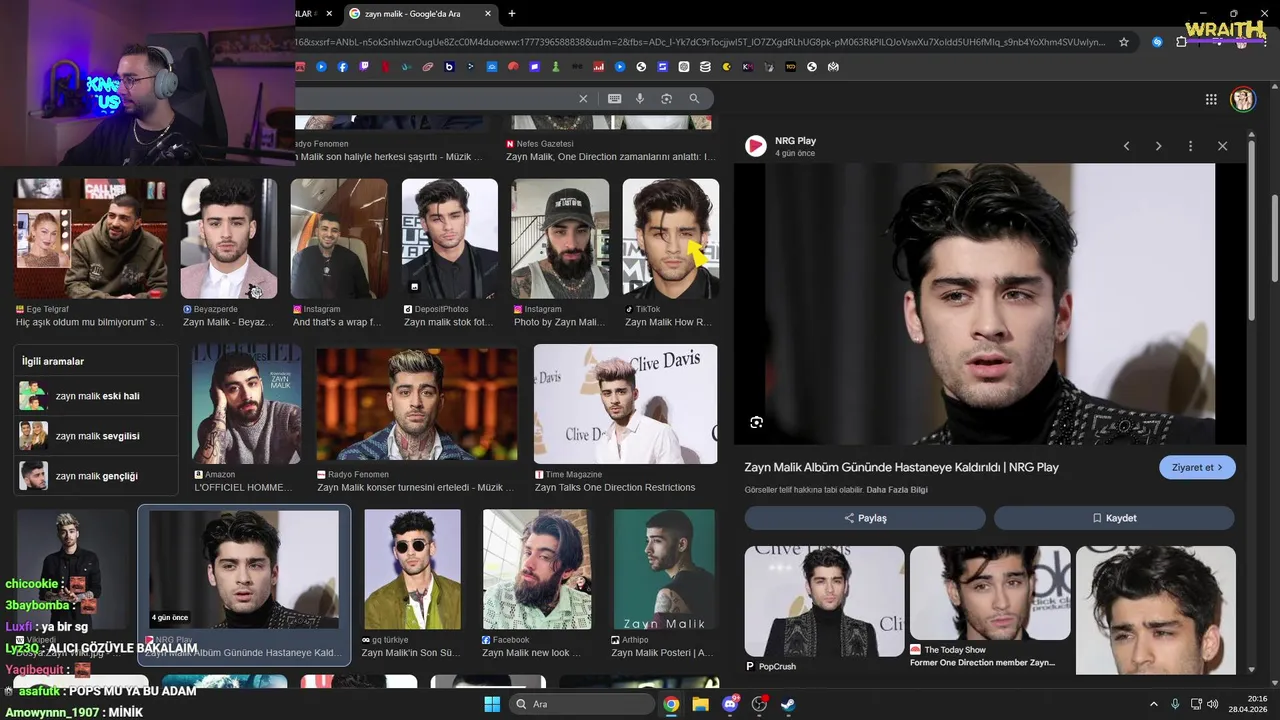Open the Extensions puzzle icon

(x=1181, y=42)
